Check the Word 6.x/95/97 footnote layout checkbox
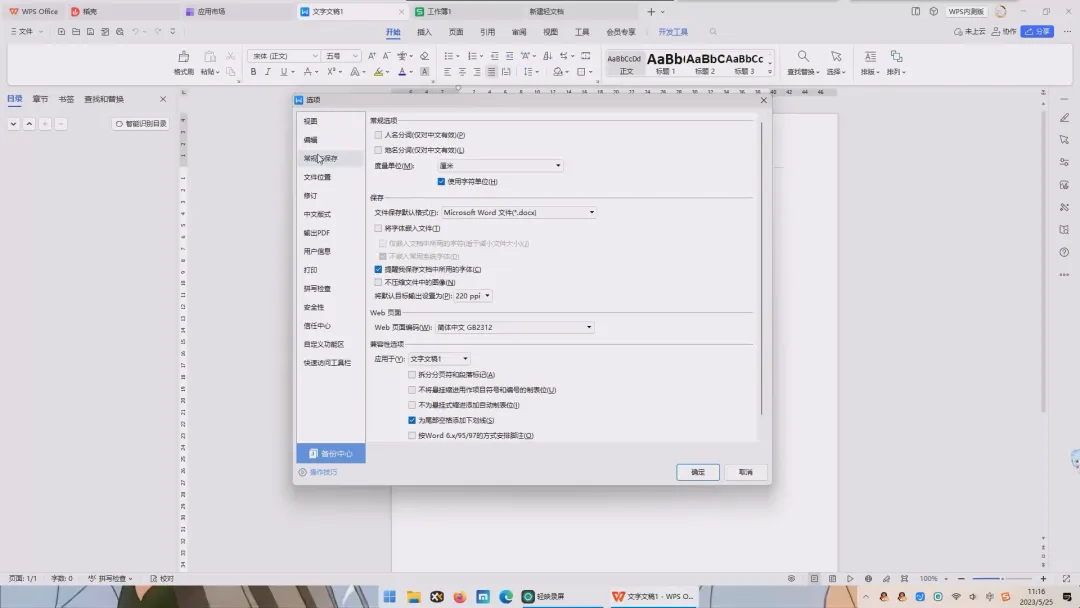 pyautogui.click(x=412, y=435)
